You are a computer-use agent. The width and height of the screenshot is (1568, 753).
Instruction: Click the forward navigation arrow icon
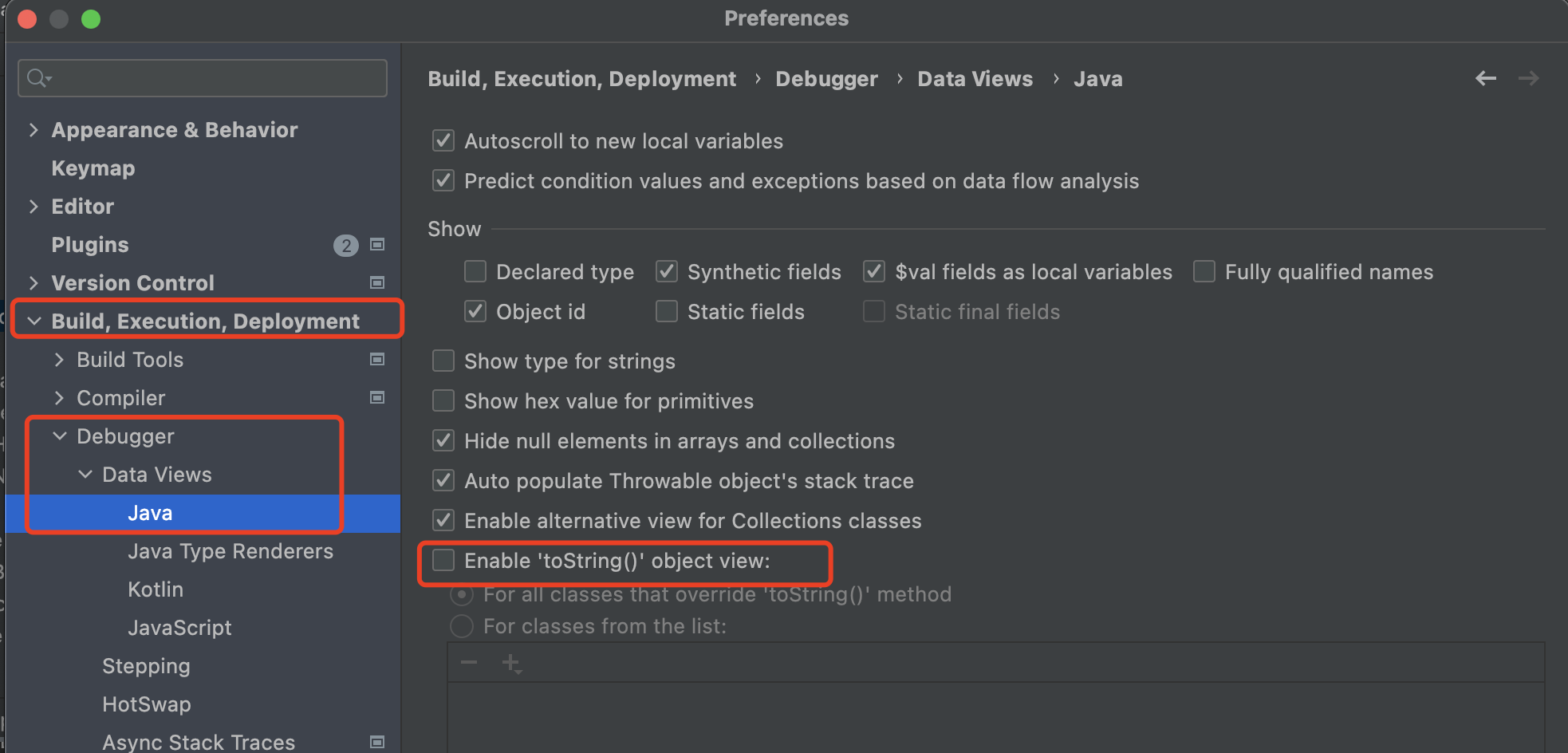1528,78
